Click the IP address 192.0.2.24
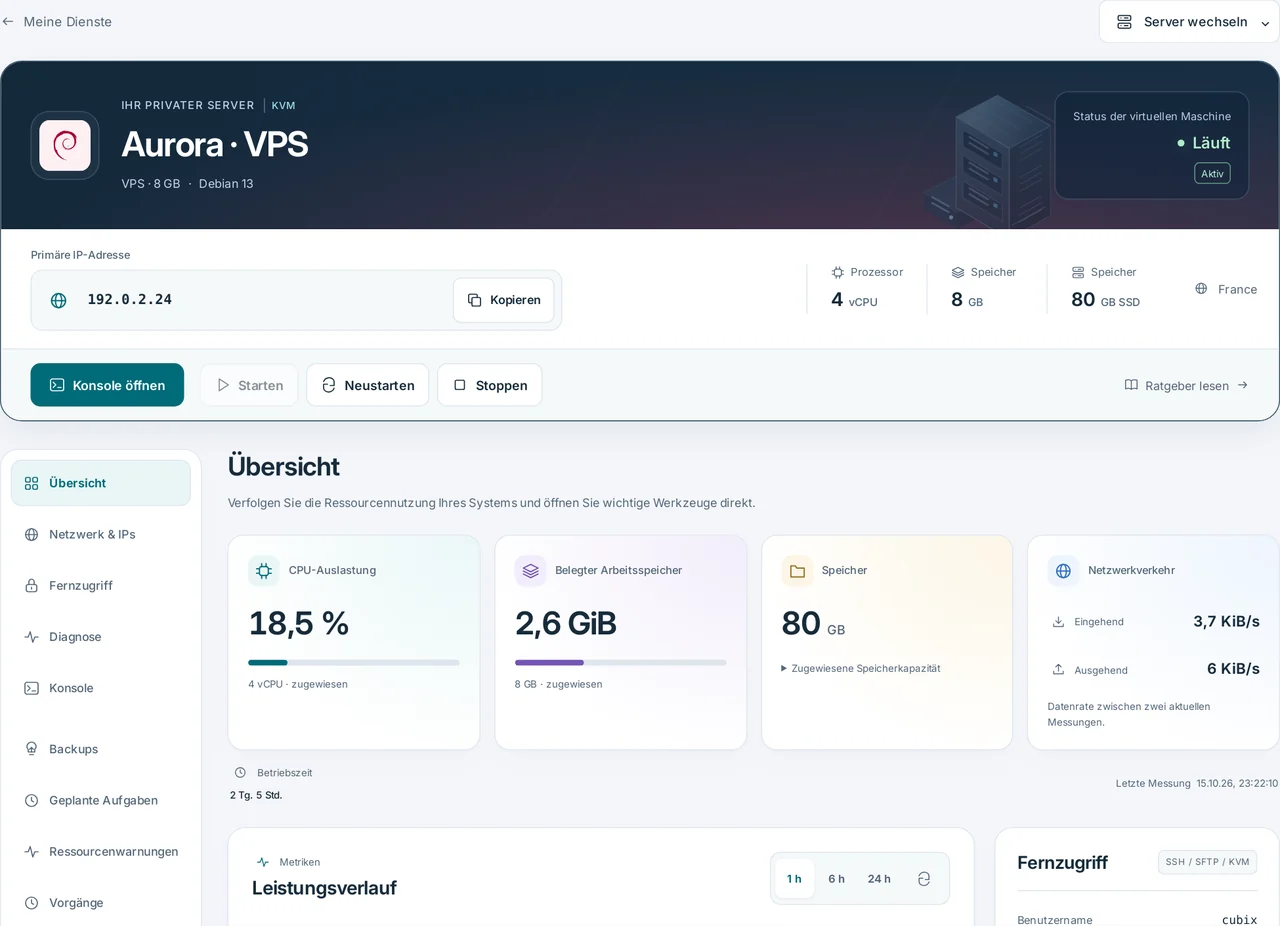The image size is (1280, 926). (130, 300)
